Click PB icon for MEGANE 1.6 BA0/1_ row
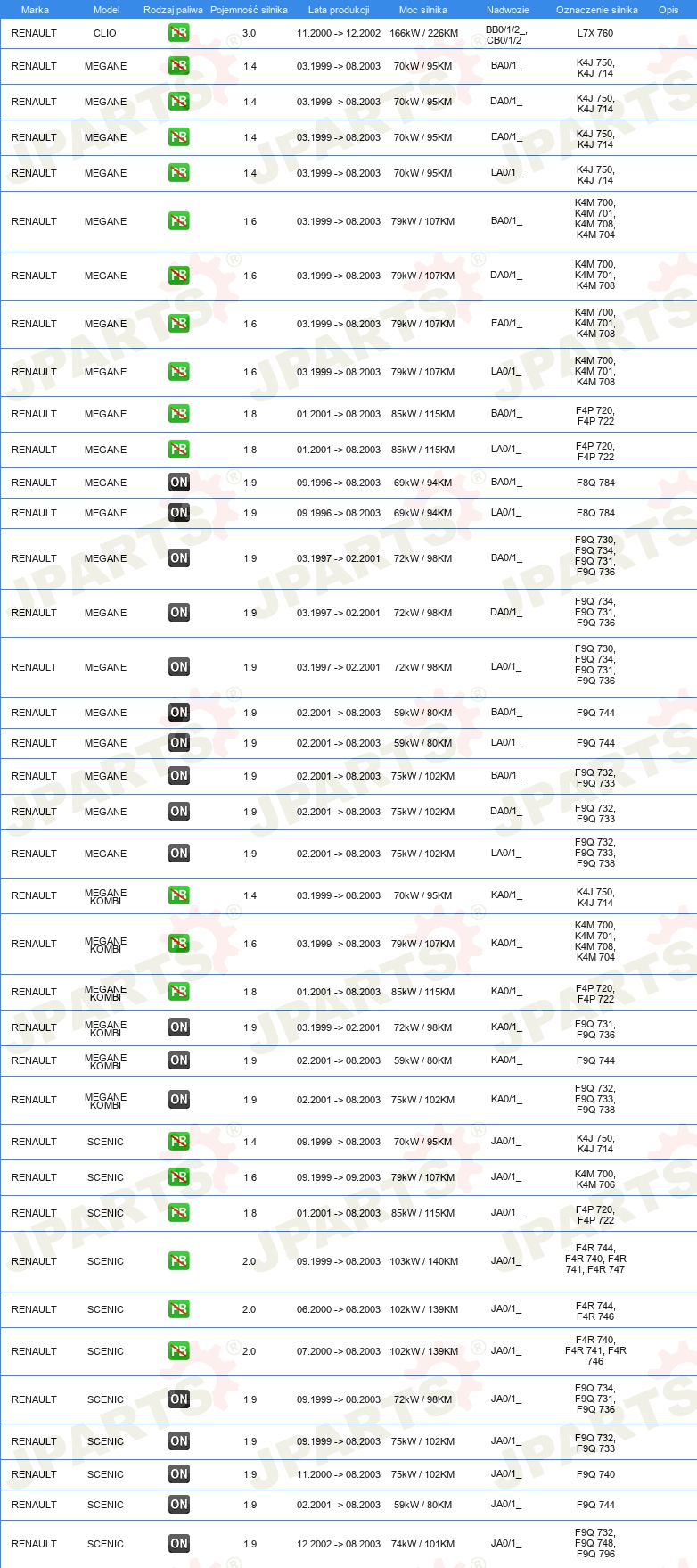 179,221
